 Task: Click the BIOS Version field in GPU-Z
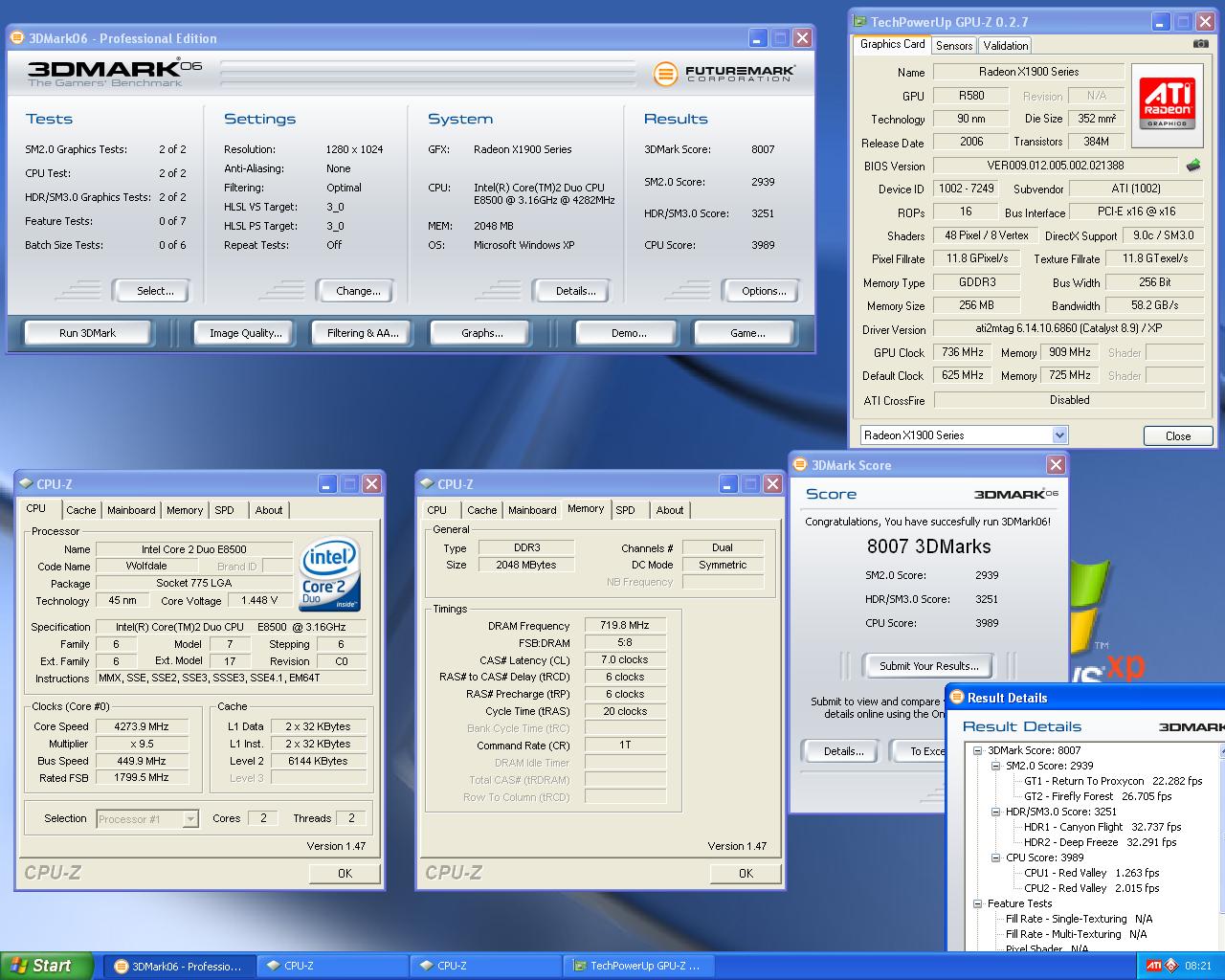coord(1056,166)
